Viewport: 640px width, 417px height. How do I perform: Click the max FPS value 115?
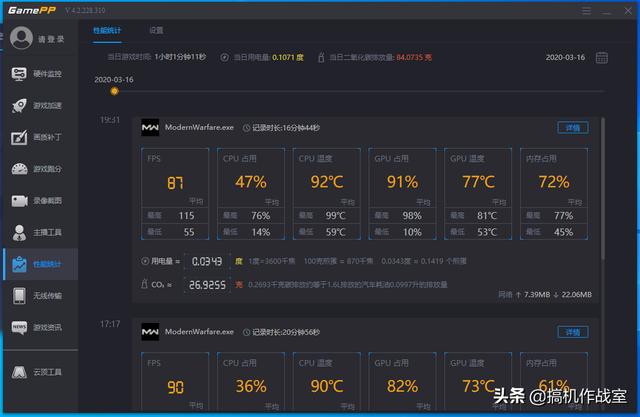[x=186, y=216]
